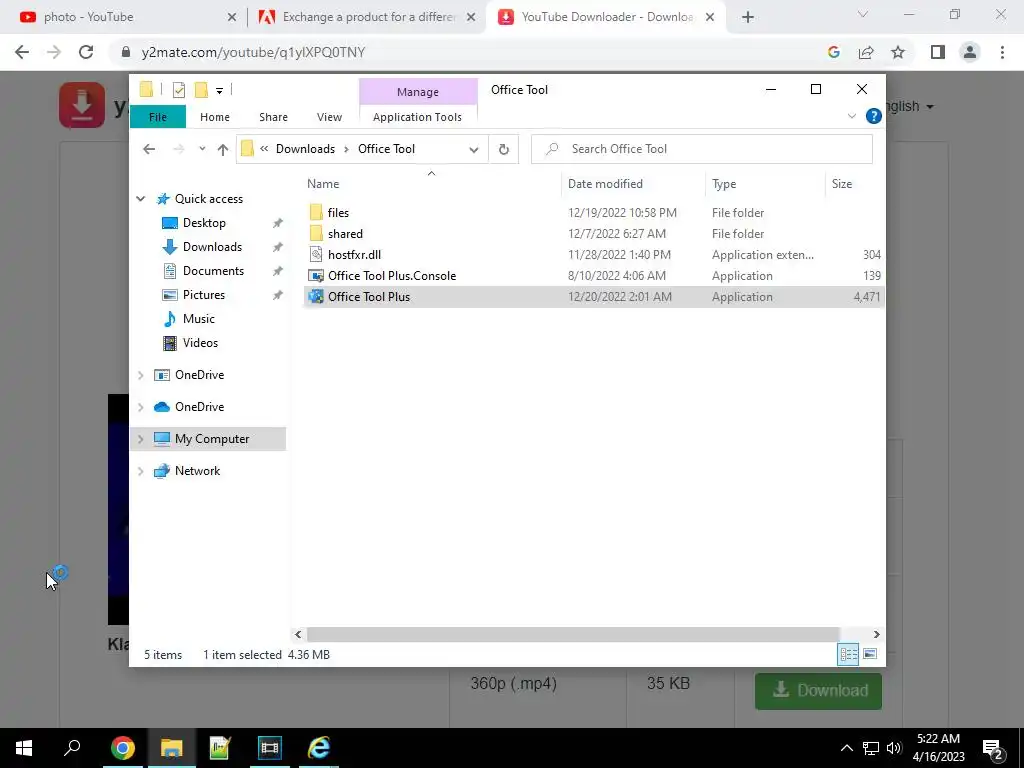Select Desktop in Quick access
1024x768 pixels.
pos(204,223)
